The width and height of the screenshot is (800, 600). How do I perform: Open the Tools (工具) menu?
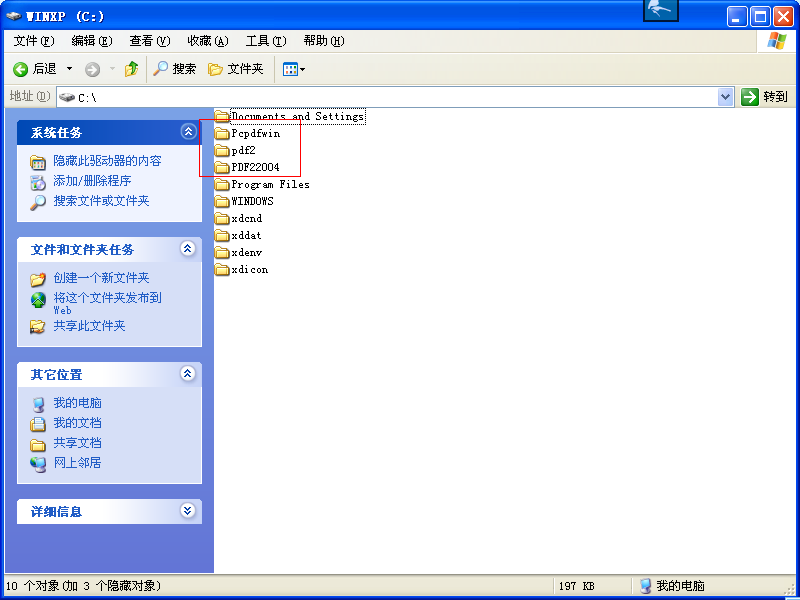click(266, 41)
